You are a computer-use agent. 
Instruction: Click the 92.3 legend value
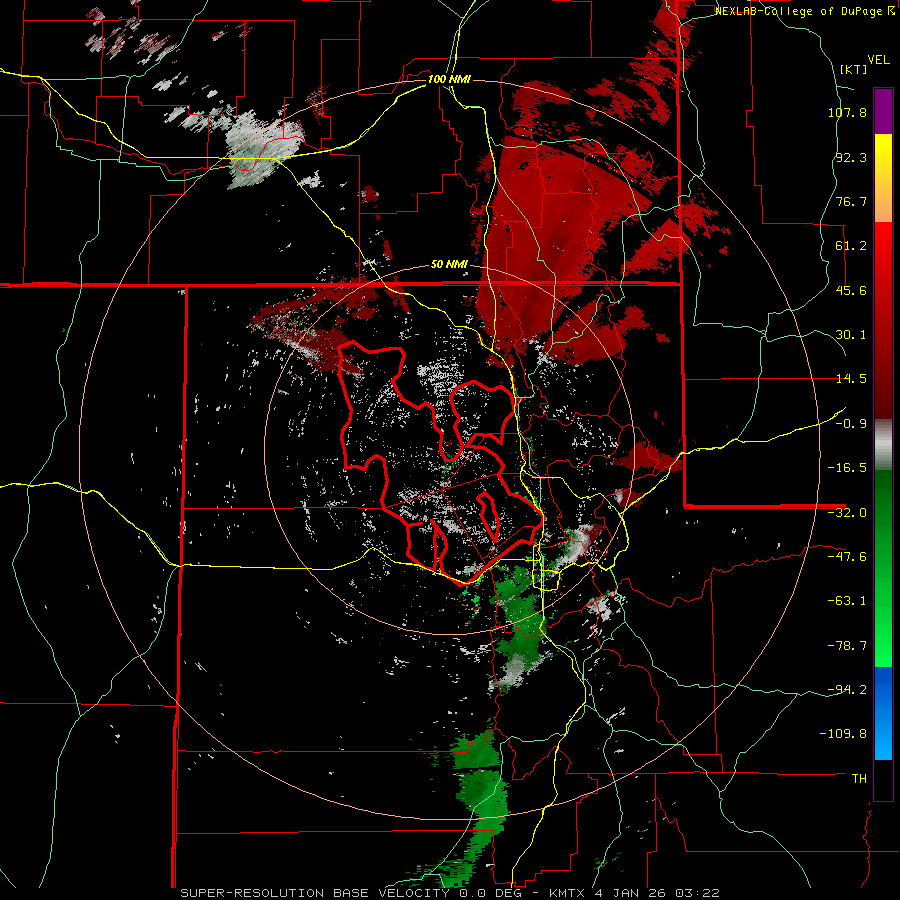tap(851, 157)
